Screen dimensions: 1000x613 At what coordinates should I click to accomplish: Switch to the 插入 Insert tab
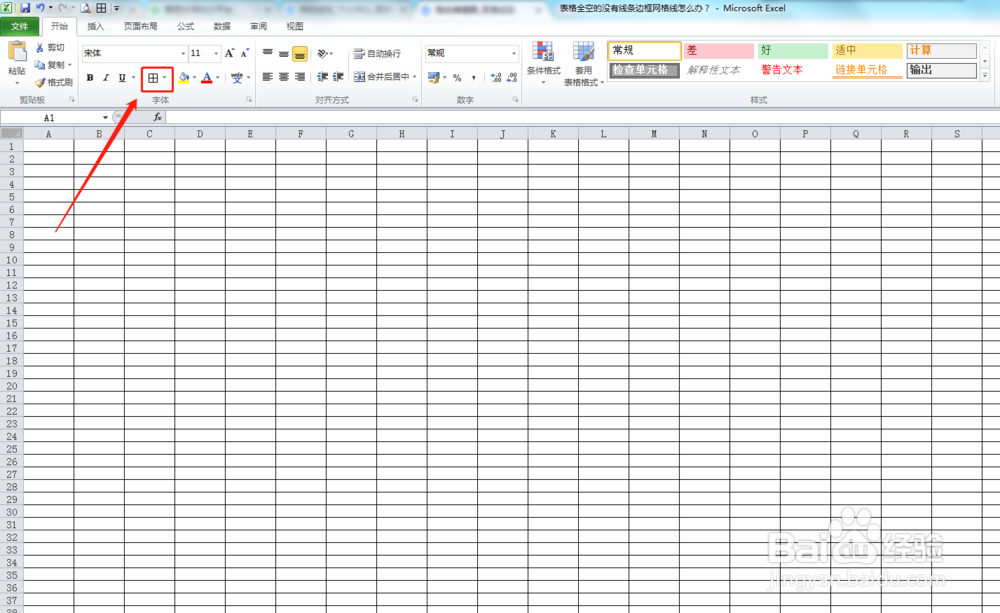coord(96,26)
